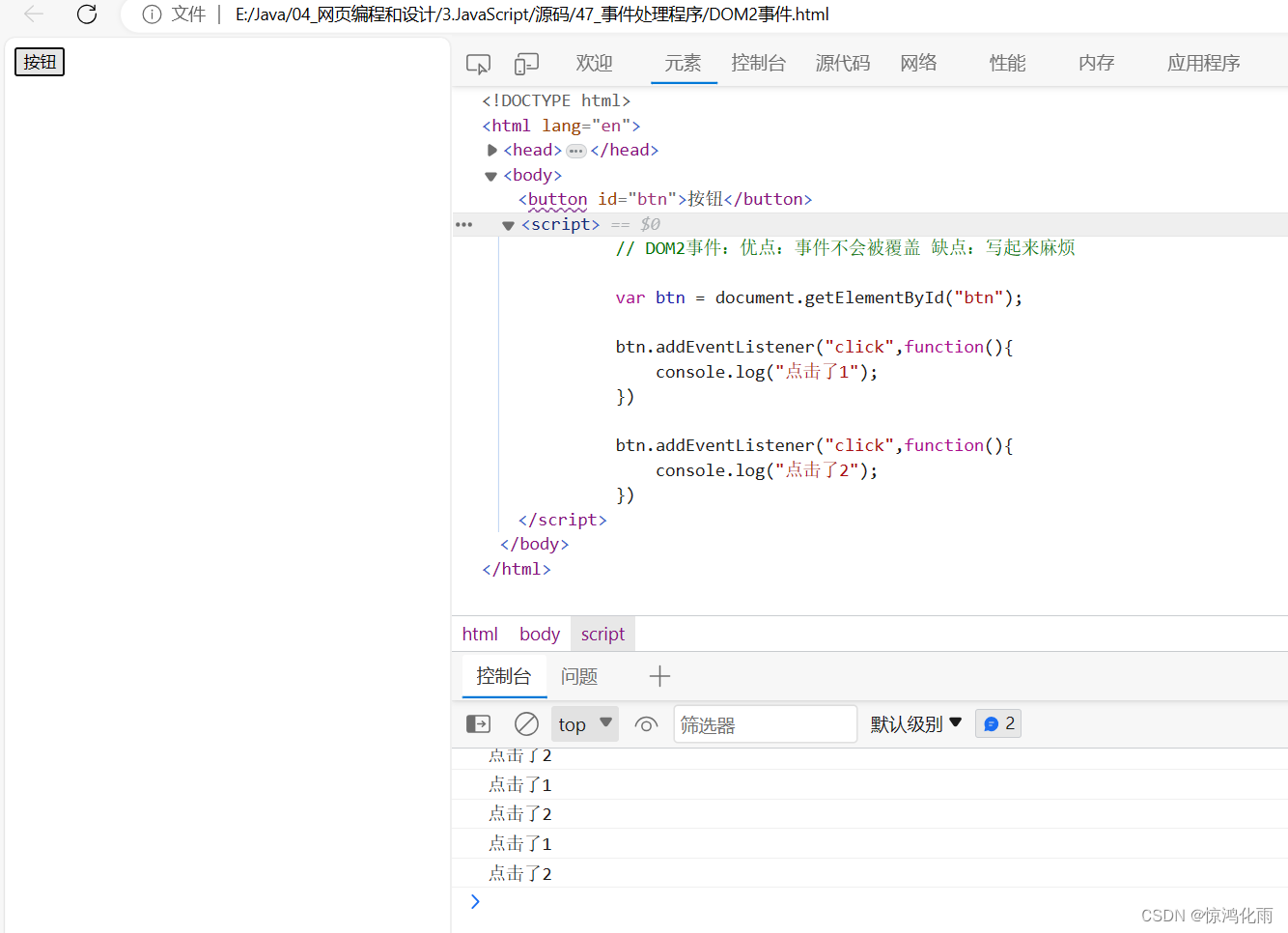Click console.log("点击了2") code line
This screenshot has width=1288, height=933.
pos(767,470)
